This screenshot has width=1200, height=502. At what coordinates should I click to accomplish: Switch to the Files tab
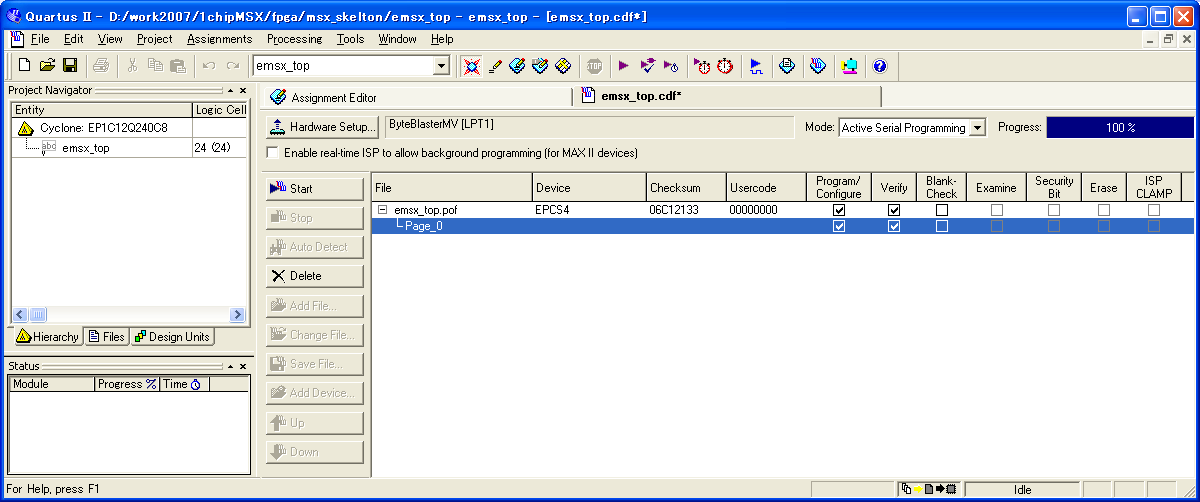click(x=106, y=337)
